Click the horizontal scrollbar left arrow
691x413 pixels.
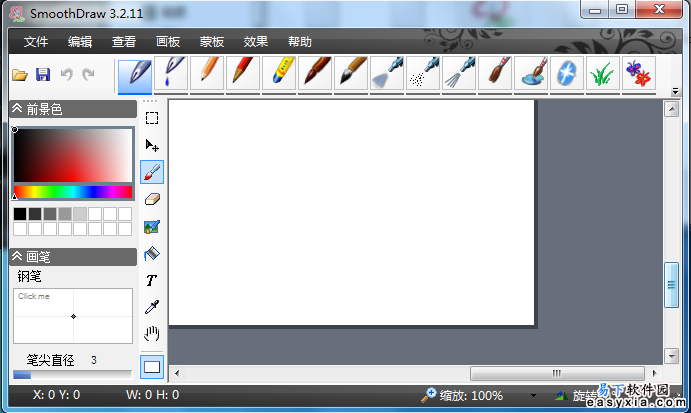[x=177, y=373]
